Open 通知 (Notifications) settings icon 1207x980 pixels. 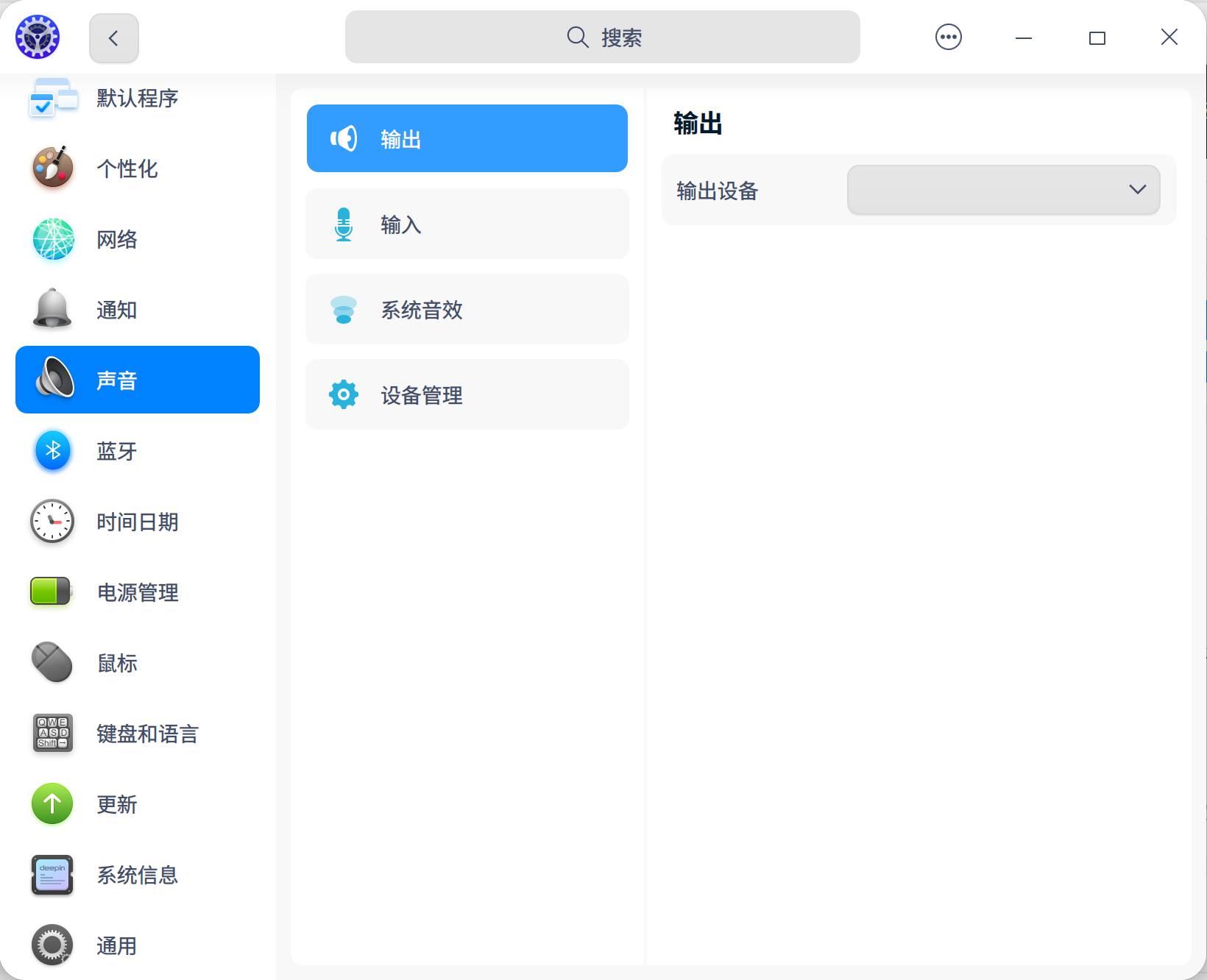(52, 310)
